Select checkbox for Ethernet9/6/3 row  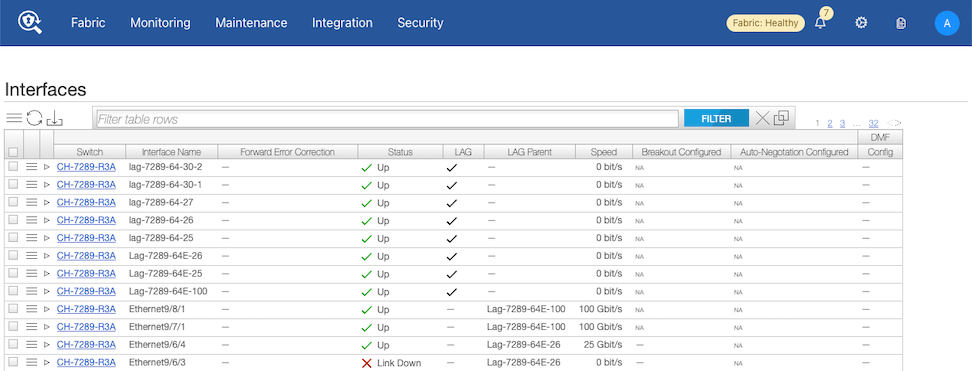click(x=13, y=362)
